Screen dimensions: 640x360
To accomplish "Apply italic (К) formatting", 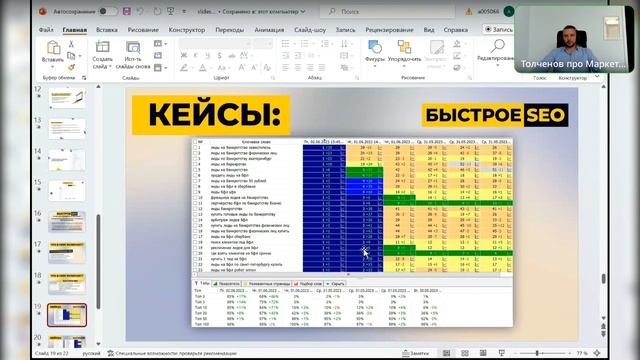I will point(196,55).
